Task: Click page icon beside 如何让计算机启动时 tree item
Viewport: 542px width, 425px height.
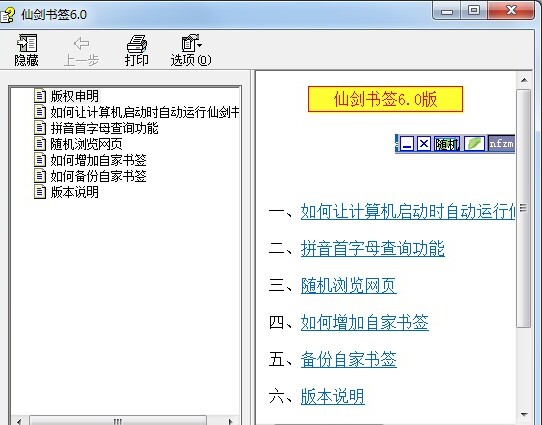Action: pos(40,112)
